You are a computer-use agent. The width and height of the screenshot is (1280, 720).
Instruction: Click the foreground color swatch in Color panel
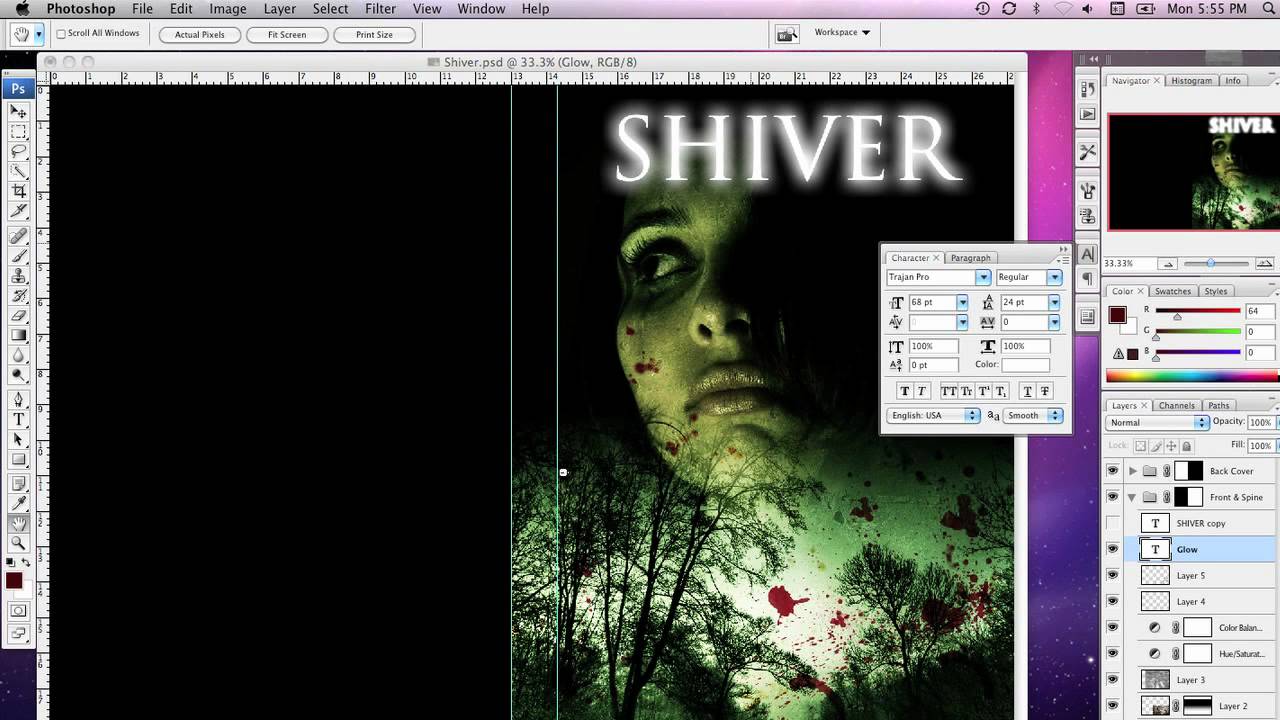1117,316
